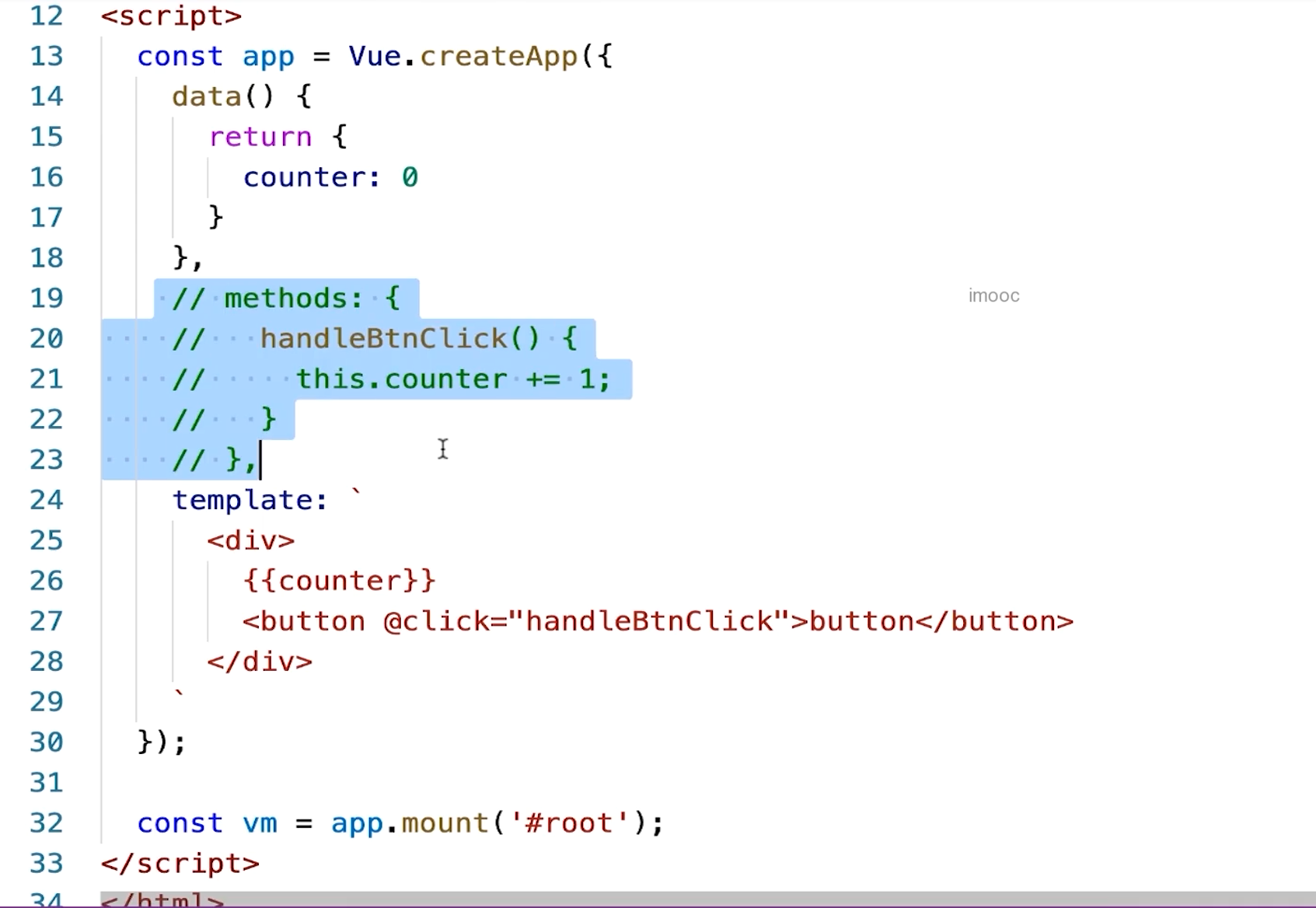Viewport: 1316px width, 908px height.
Task: Click the '{{counter}}' interpolation
Action: (x=339, y=581)
